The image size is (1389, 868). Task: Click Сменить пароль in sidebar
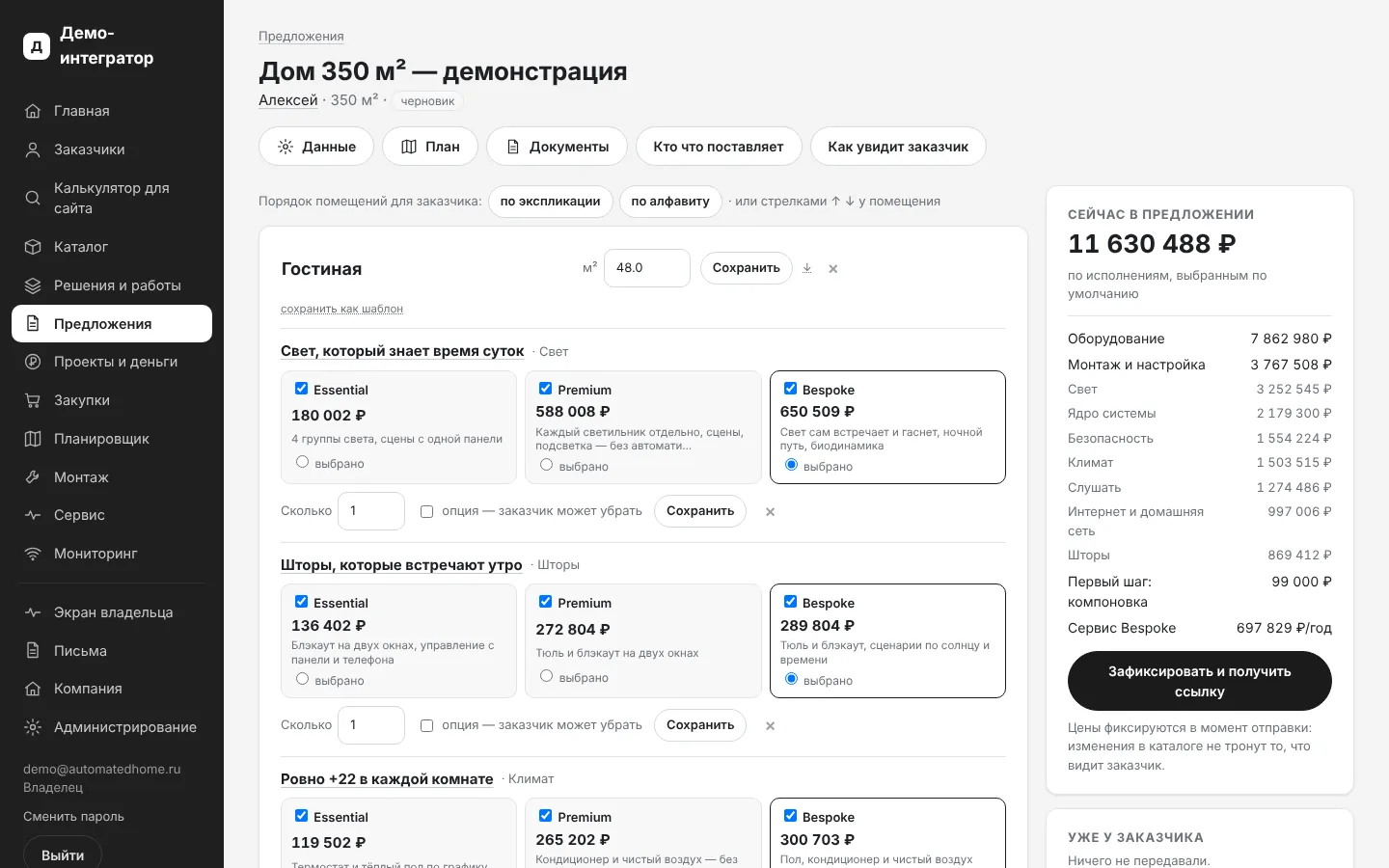point(74,817)
